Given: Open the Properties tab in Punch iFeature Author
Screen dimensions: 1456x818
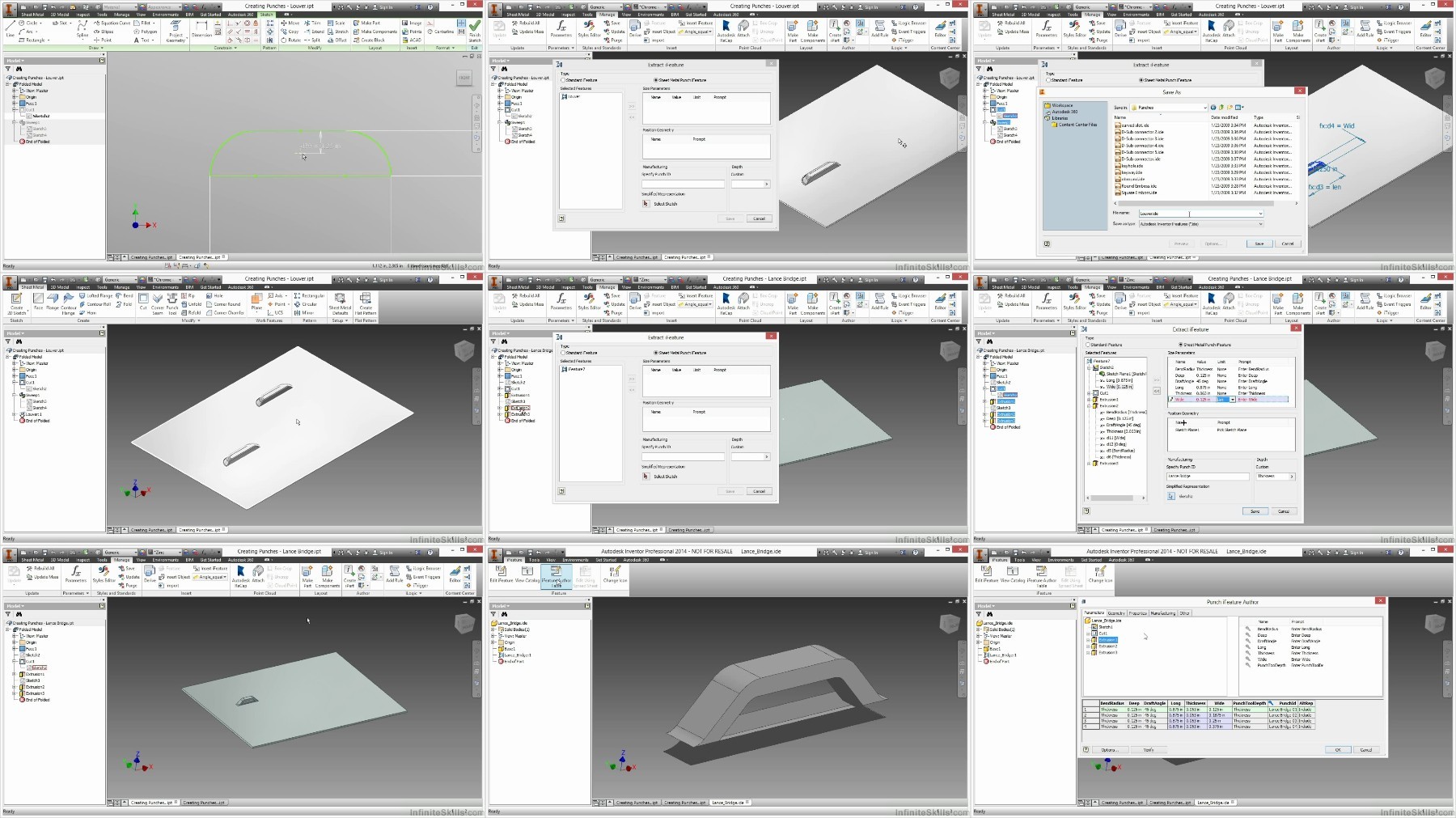Looking at the screenshot, I should click(x=1137, y=613).
